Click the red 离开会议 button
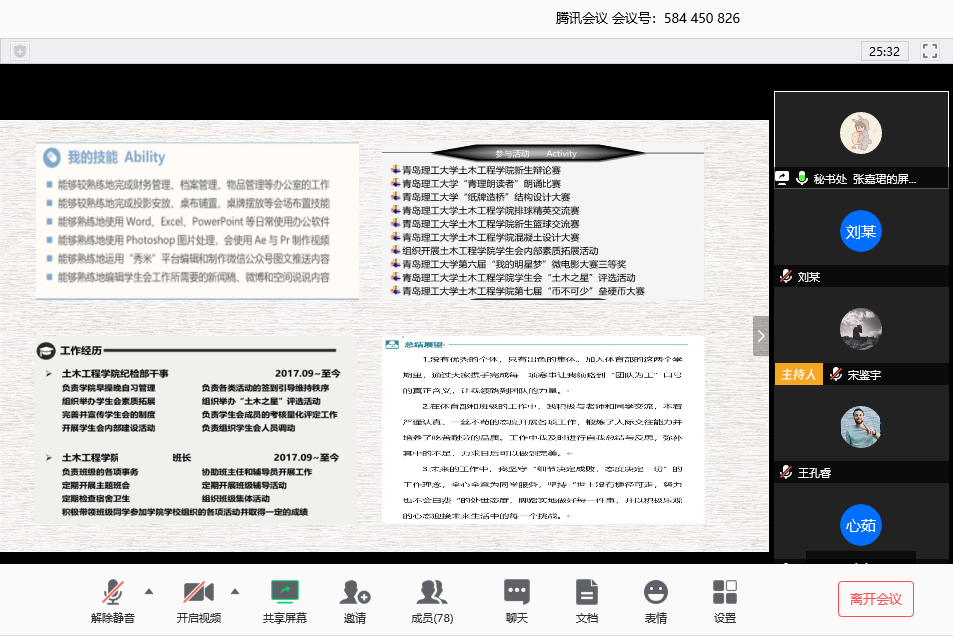953x636 pixels. click(x=875, y=599)
